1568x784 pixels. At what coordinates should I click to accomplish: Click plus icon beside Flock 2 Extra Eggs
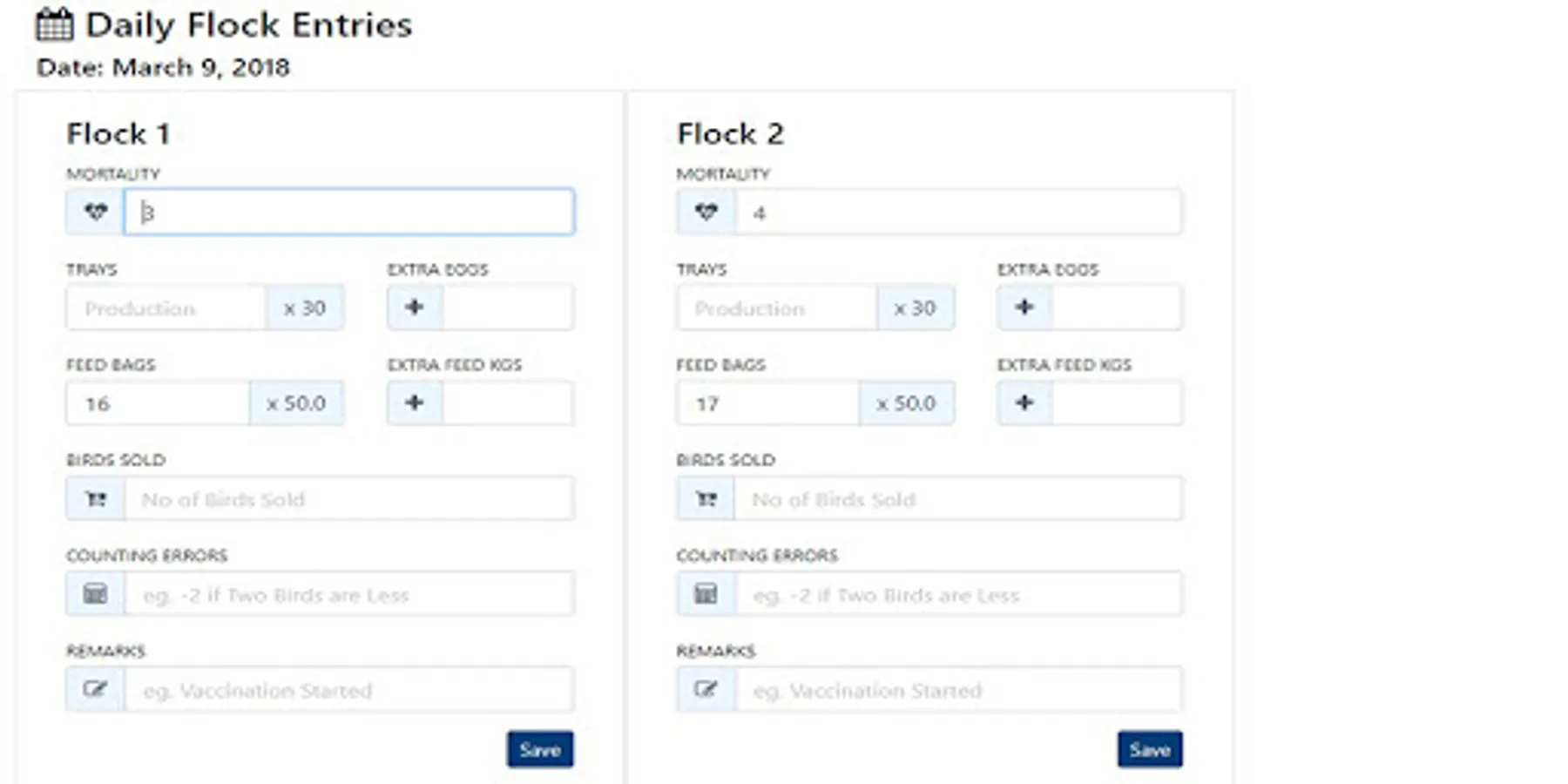point(1024,308)
